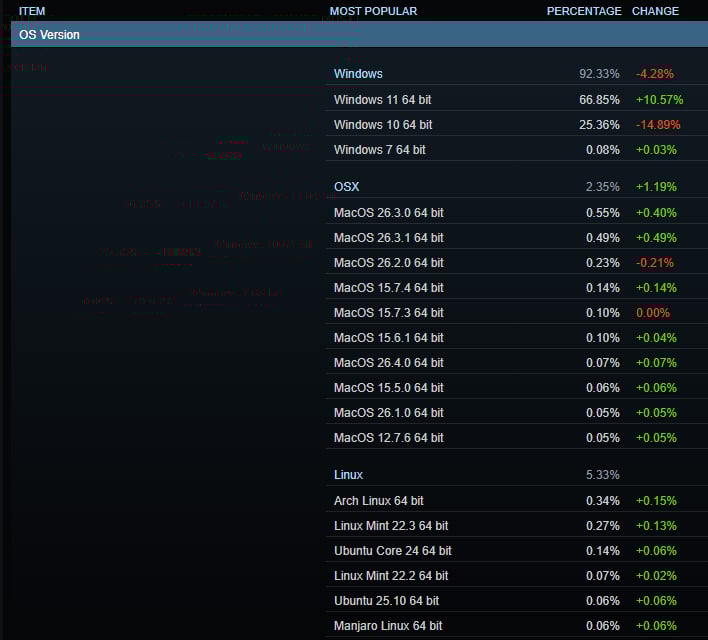Click the MacOS 26.3.1 64 bit row
The image size is (708, 640).
coord(517,238)
